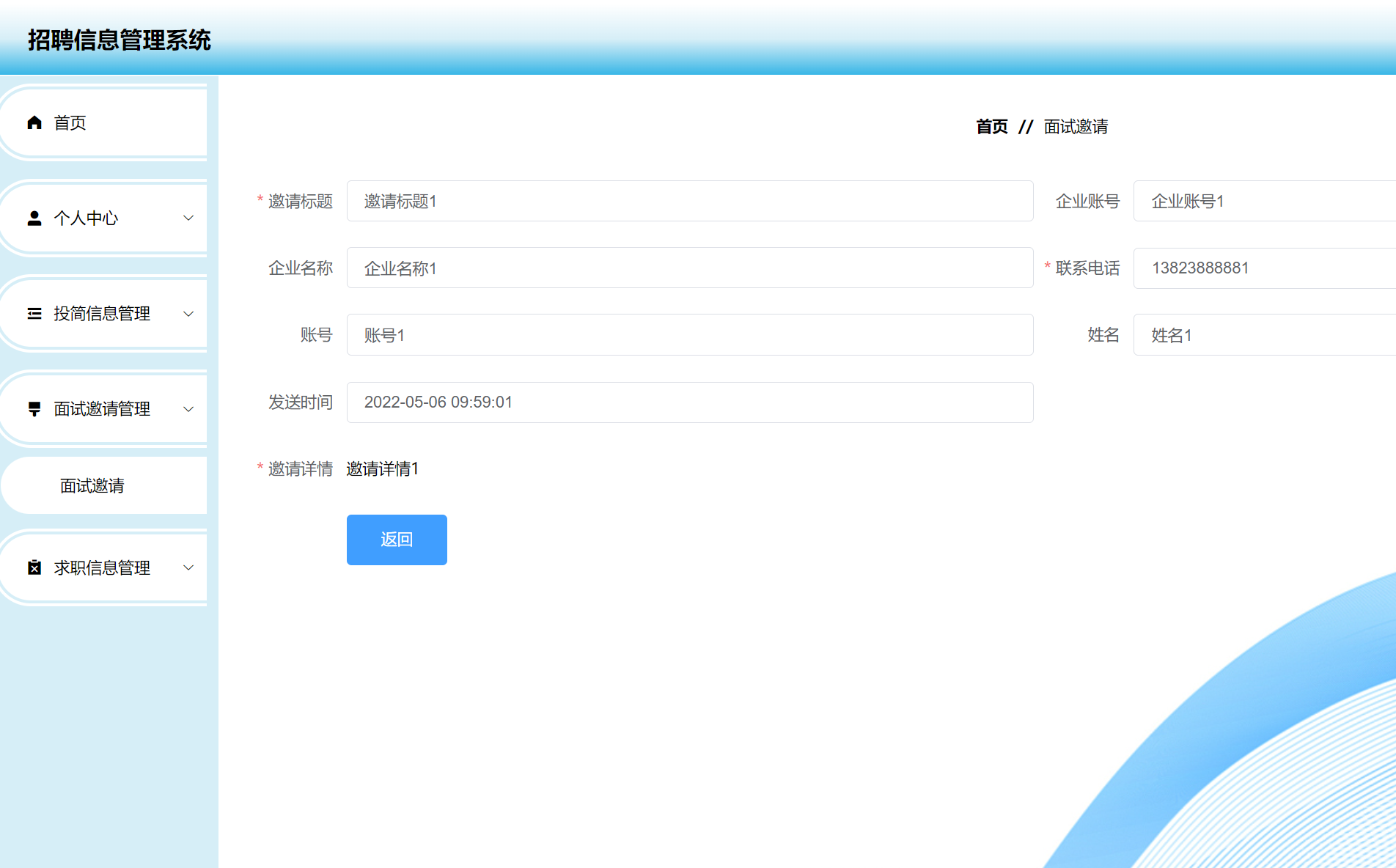Select the home icon in the sidebar
The height and width of the screenshot is (868, 1396).
click(34, 122)
